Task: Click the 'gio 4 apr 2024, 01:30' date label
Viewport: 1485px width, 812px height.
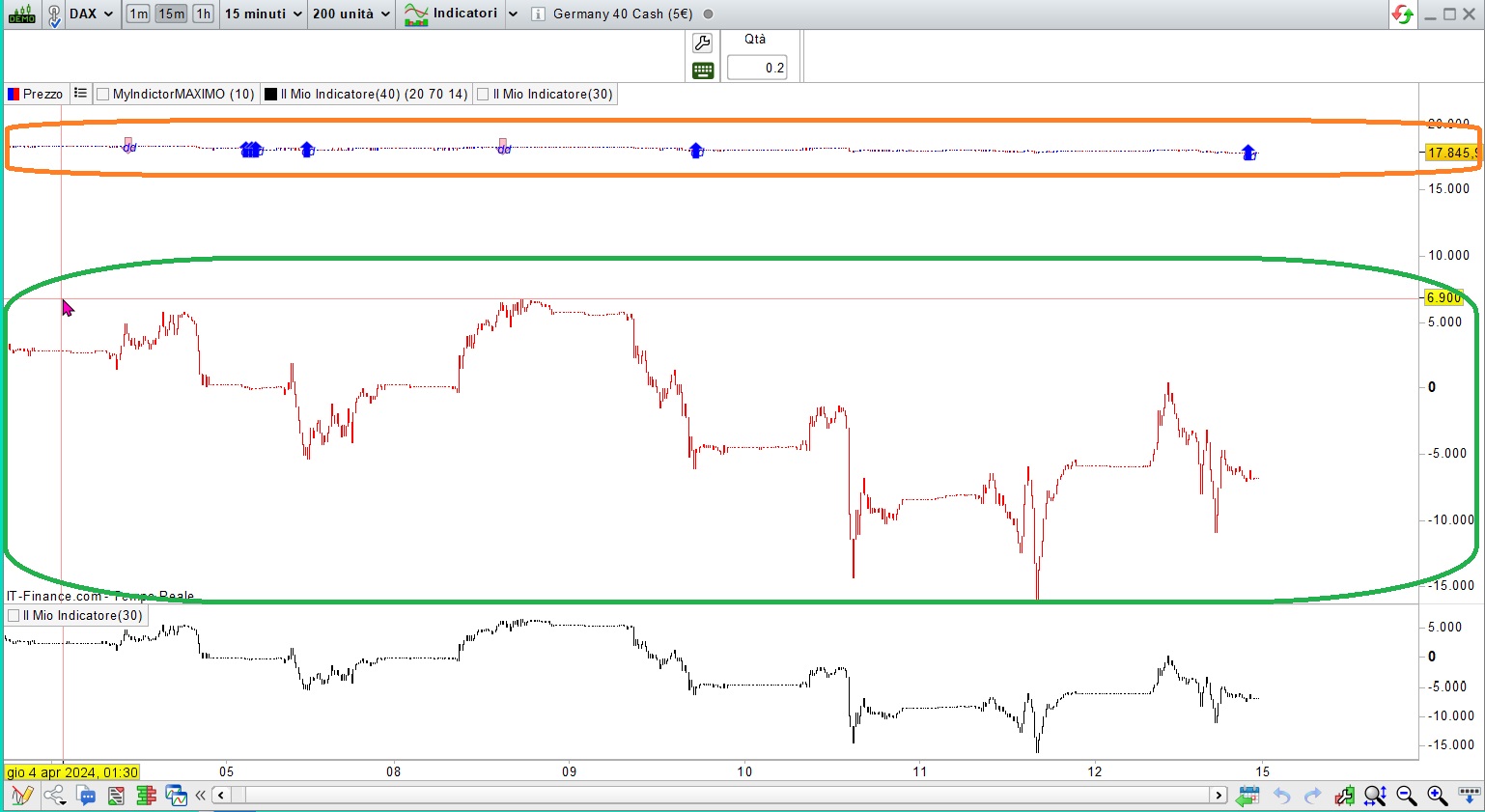Action: [72, 772]
